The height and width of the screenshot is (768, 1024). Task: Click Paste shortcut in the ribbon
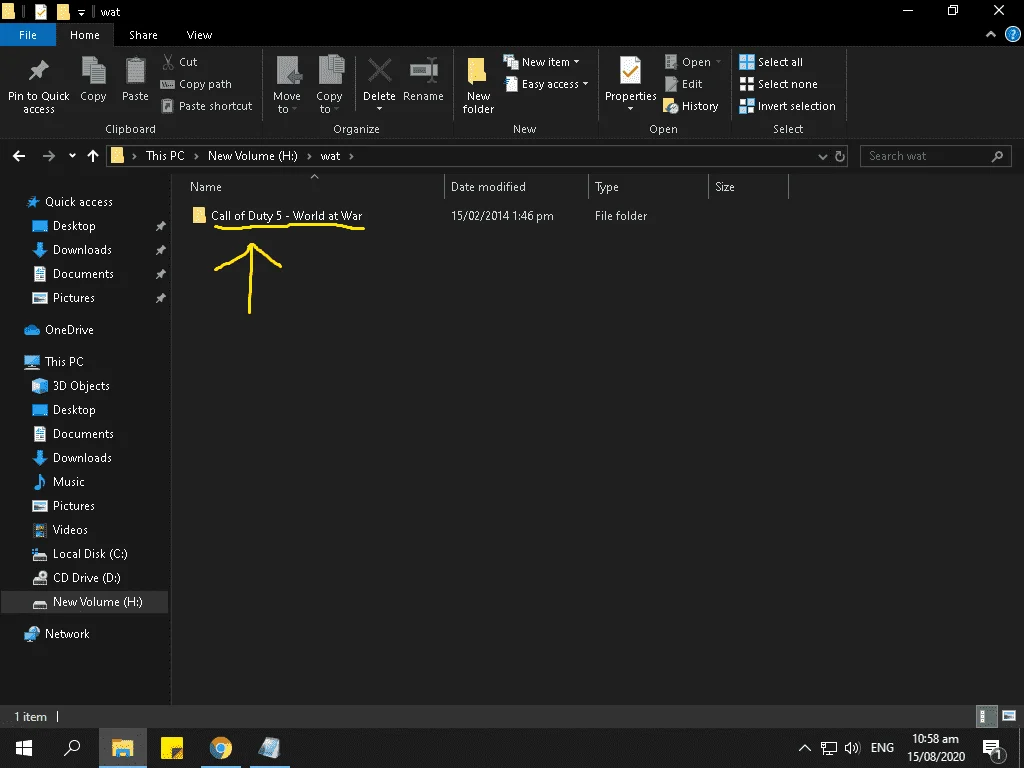[x=206, y=106]
